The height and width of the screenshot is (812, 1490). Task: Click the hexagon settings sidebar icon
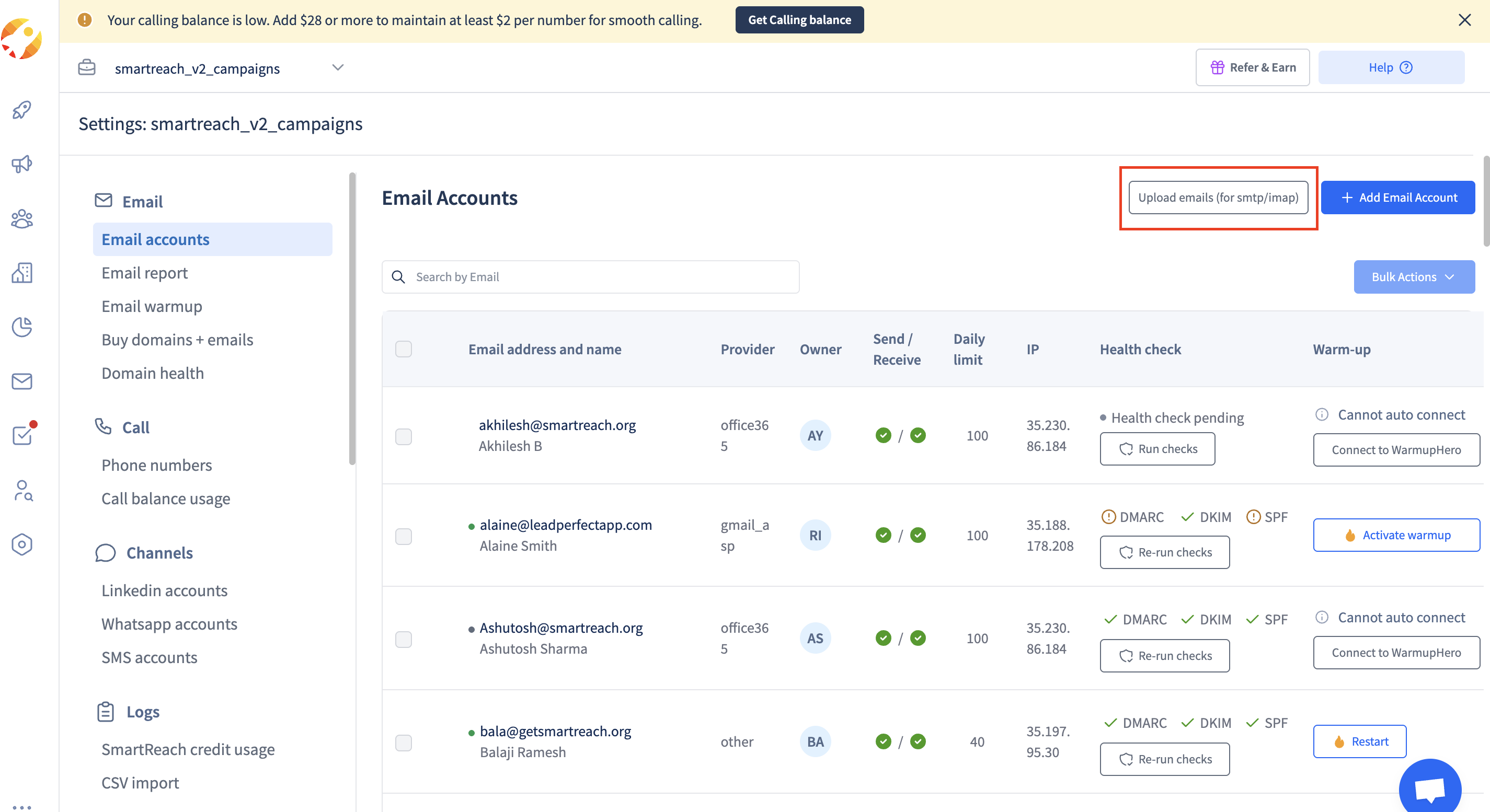(22, 544)
